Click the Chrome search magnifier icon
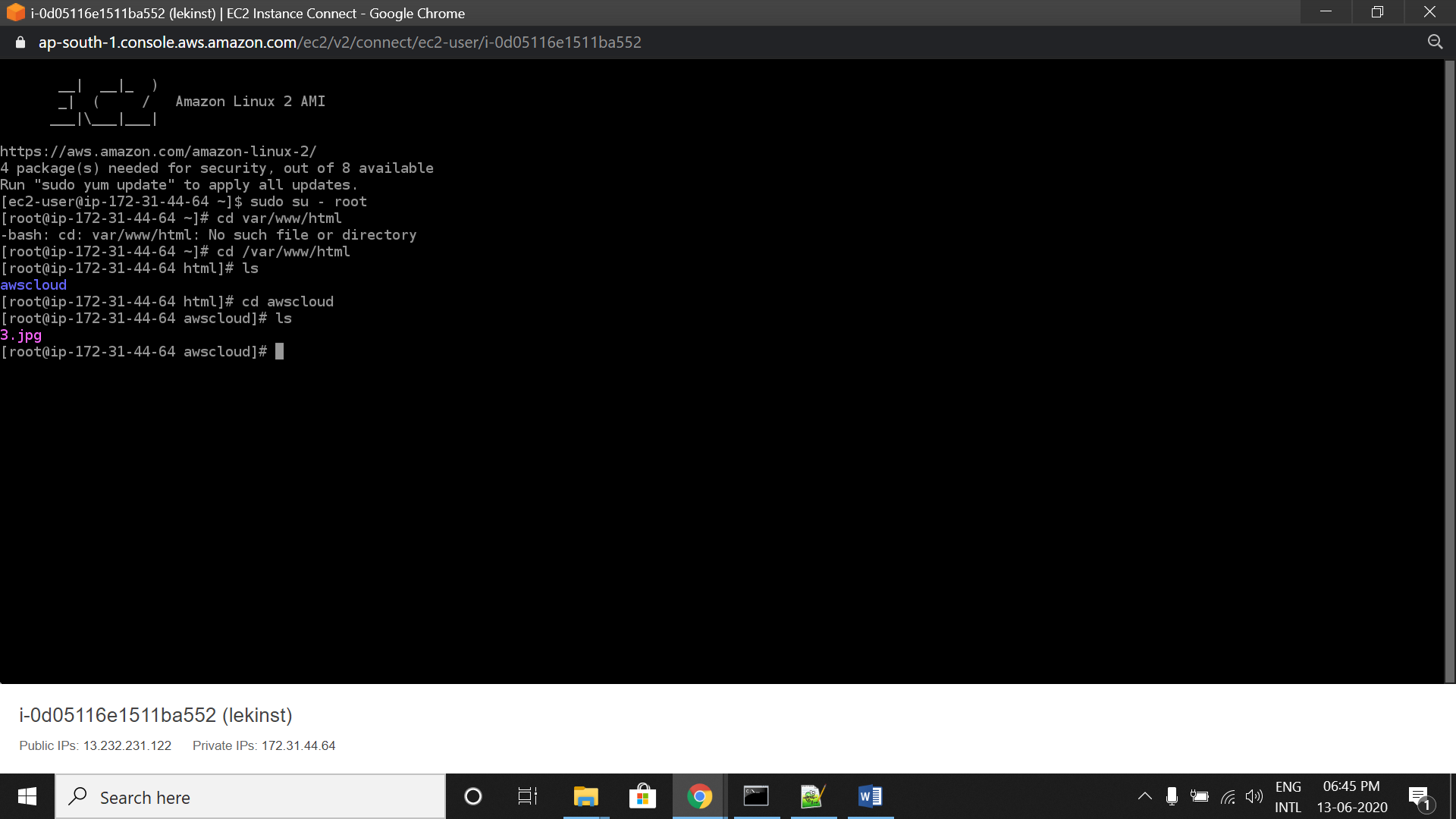This screenshot has height=819, width=1456. 1435,42
